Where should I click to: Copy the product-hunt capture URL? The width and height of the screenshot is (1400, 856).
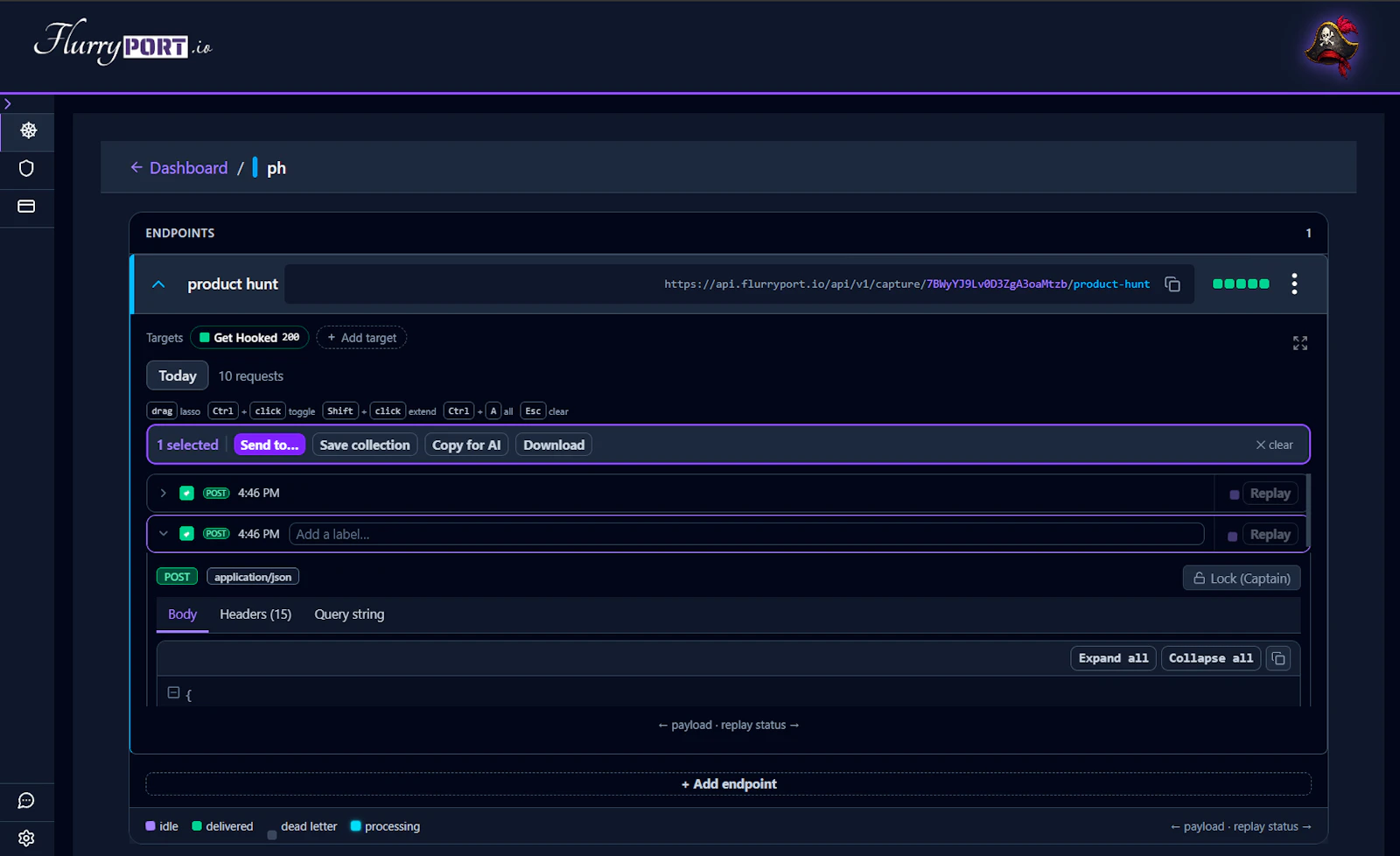[x=1172, y=284]
